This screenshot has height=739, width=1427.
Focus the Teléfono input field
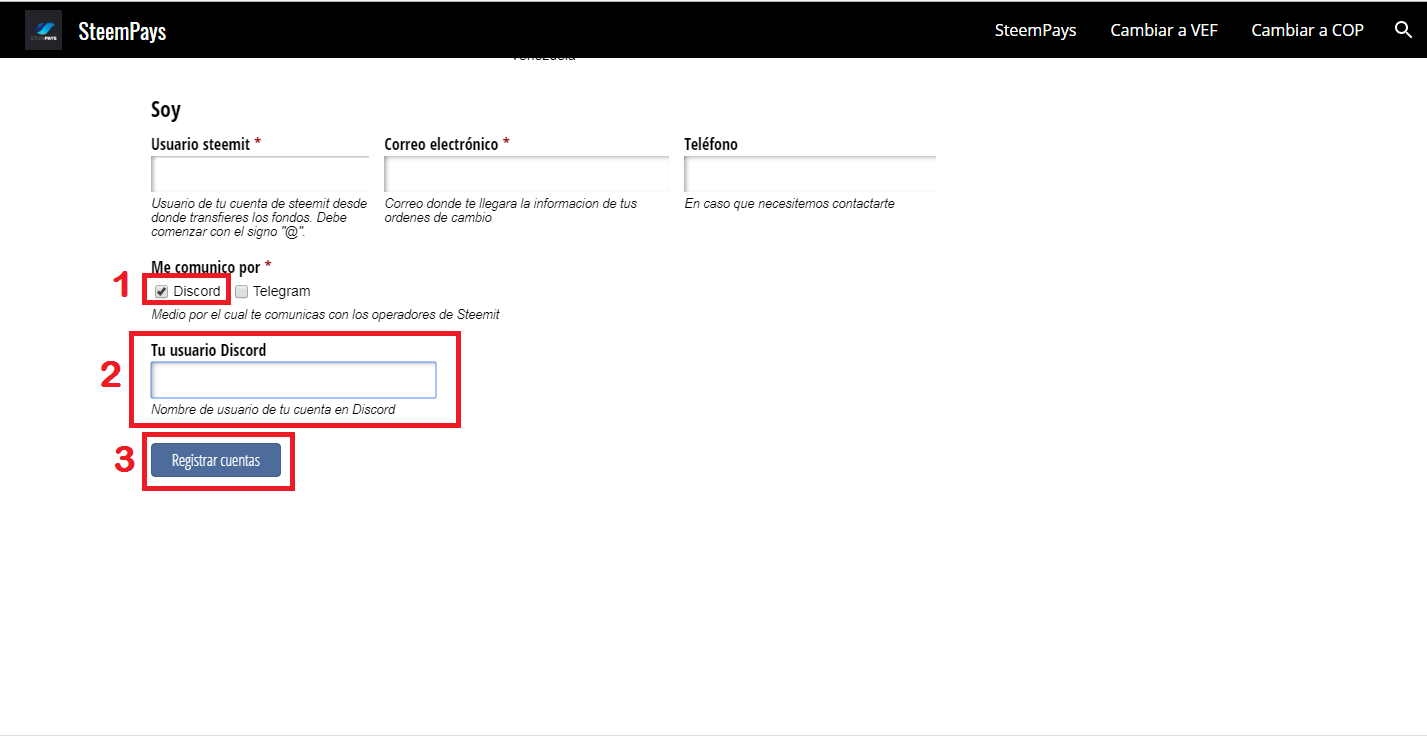coord(810,174)
